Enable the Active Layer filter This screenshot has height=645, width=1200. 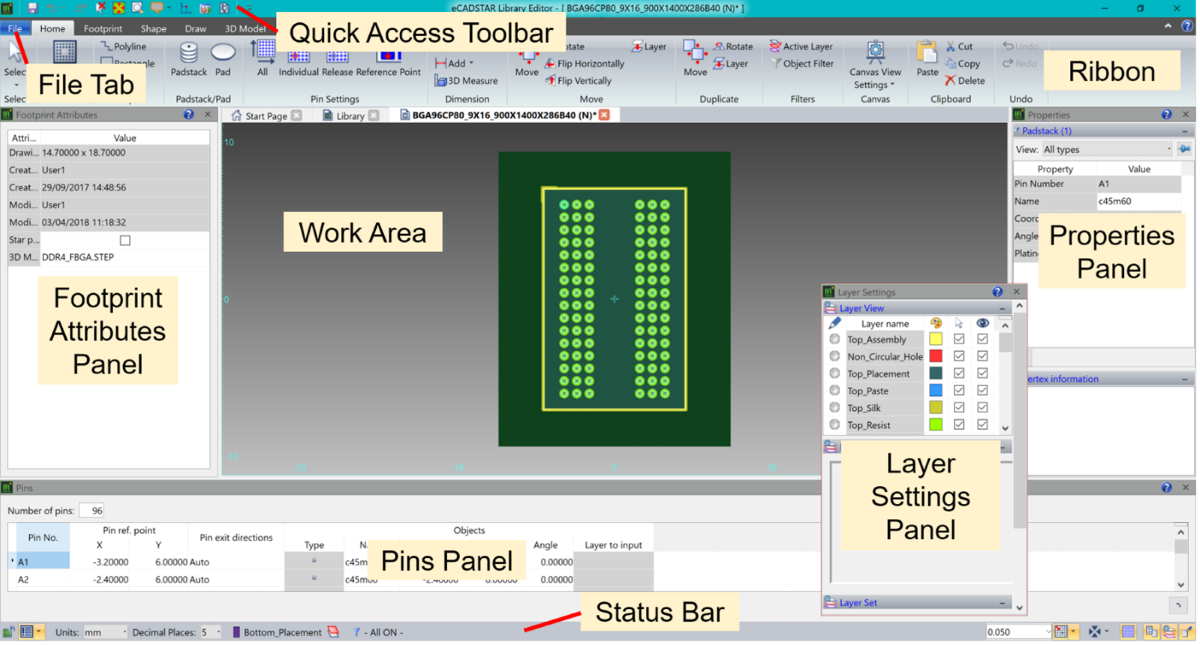click(x=801, y=46)
